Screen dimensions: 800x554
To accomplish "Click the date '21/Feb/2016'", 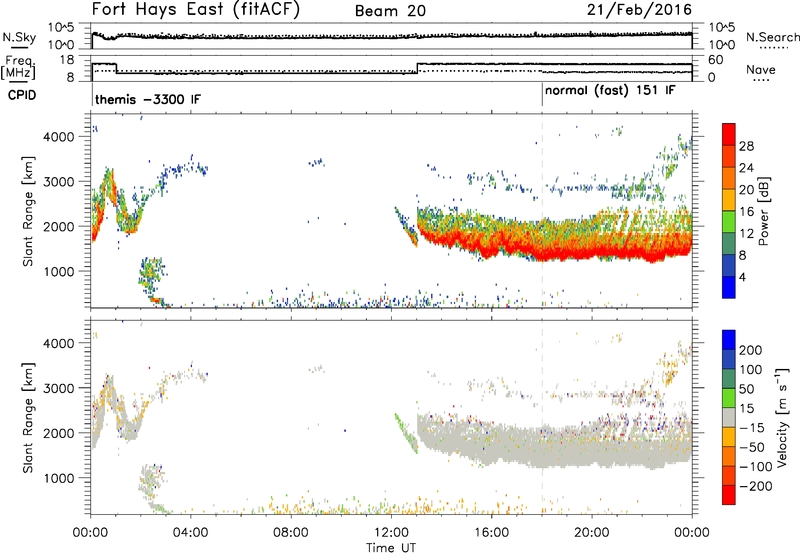I will 639,10.
